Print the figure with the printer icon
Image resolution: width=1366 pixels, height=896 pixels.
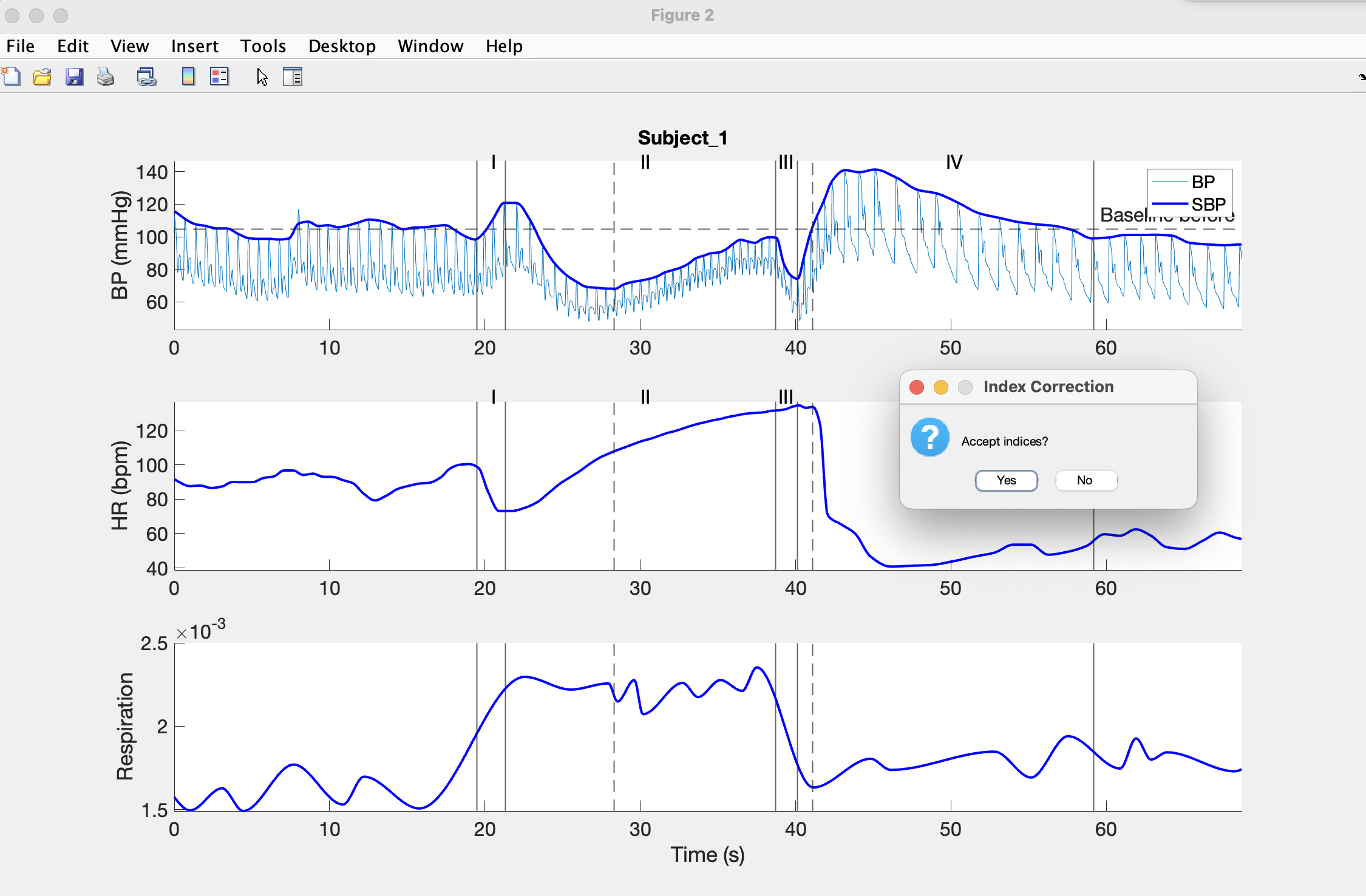tap(106, 77)
